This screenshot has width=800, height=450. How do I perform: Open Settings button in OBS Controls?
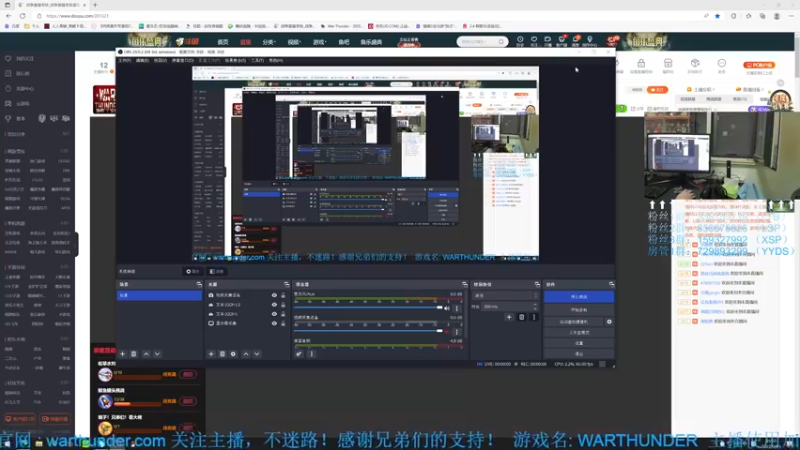pos(579,343)
